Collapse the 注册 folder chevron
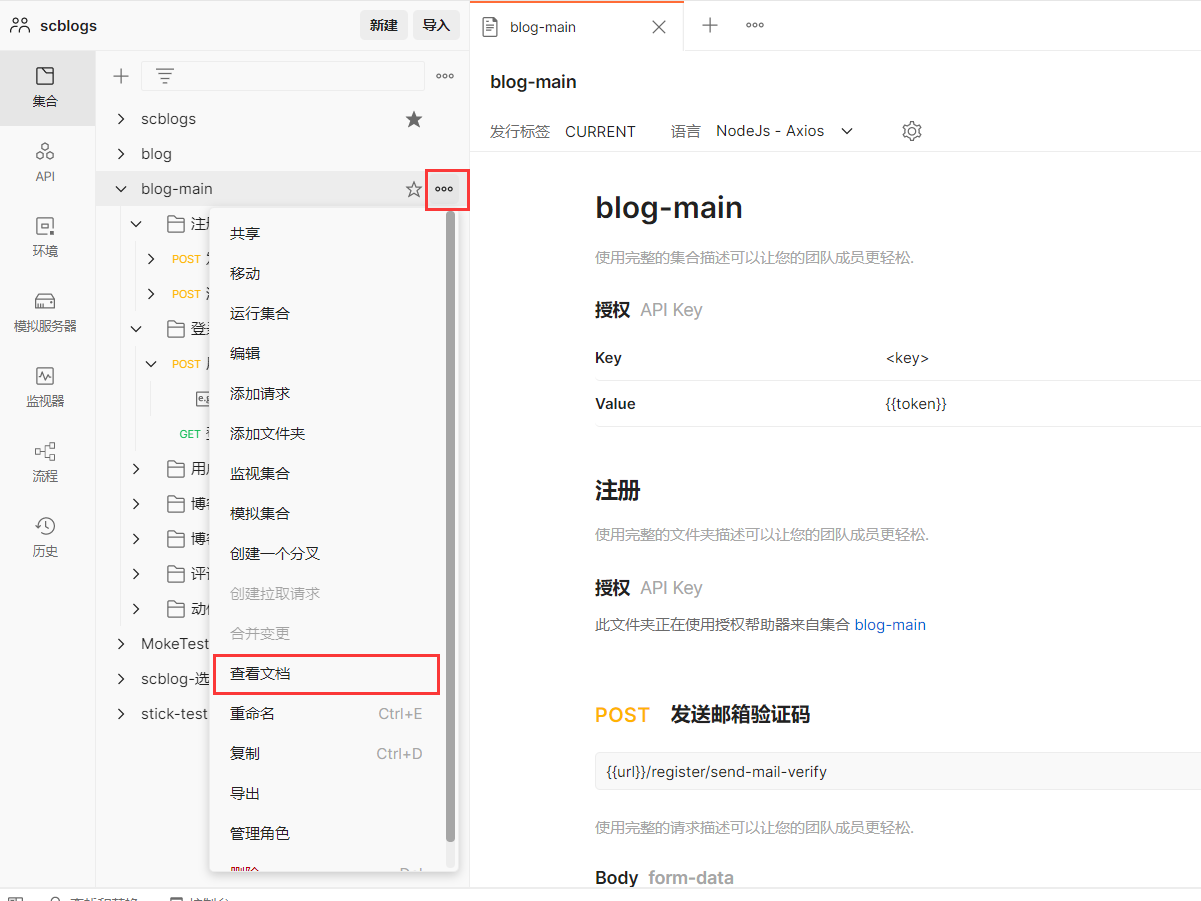The height and width of the screenshot is (901, 1201). pyautogui.click(x=137, y=224)
